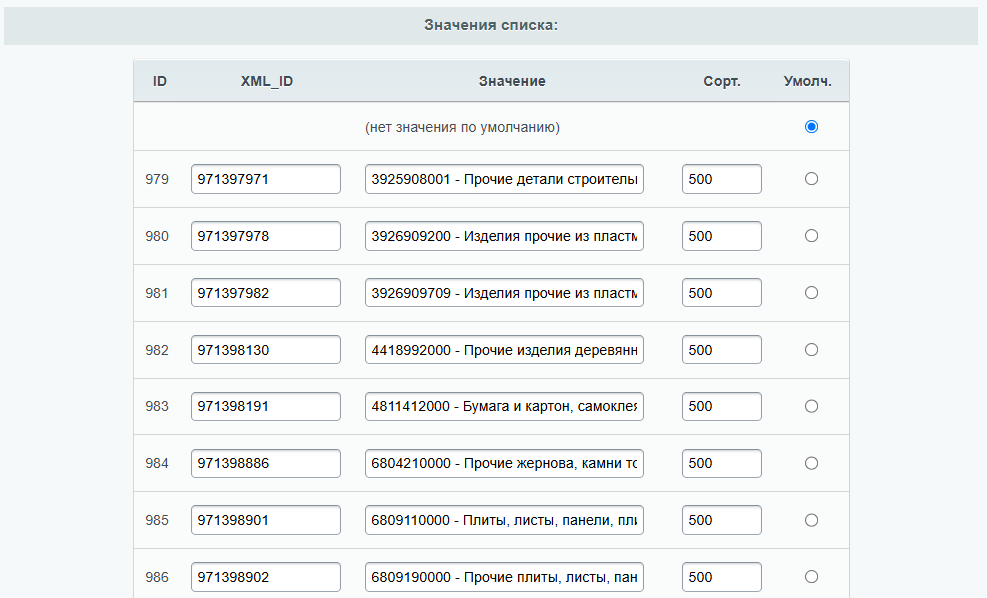
Task: Edit XML_ID field containing 971398191
Action: pyautogui.click(x=266, y=407)
